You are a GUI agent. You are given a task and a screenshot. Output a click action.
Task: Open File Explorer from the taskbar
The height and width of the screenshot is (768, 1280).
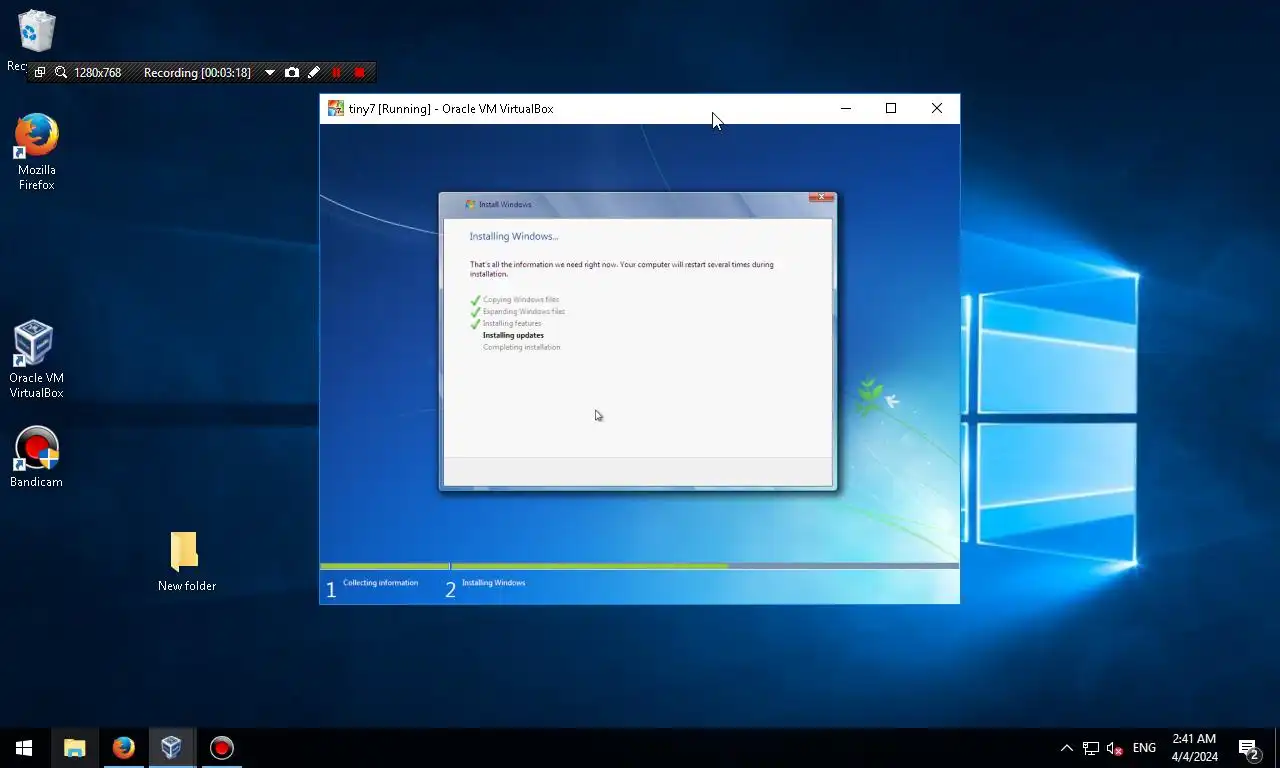pos(75,748)
